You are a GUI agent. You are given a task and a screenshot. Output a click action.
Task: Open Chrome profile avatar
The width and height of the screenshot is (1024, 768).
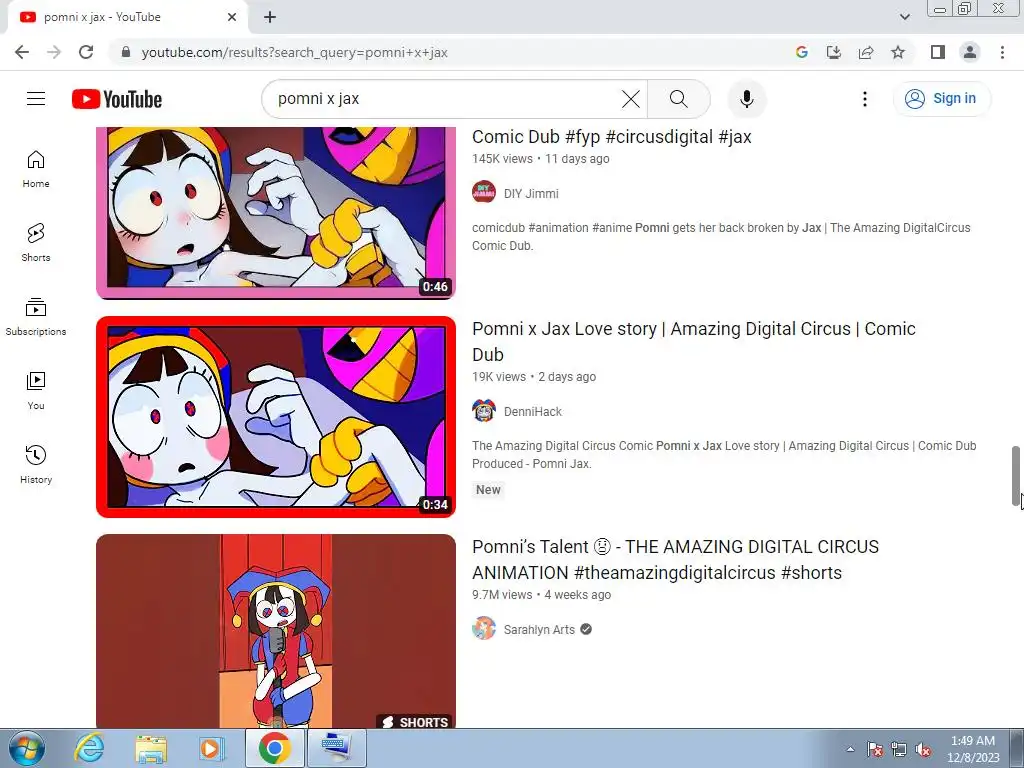click(970, 52)
